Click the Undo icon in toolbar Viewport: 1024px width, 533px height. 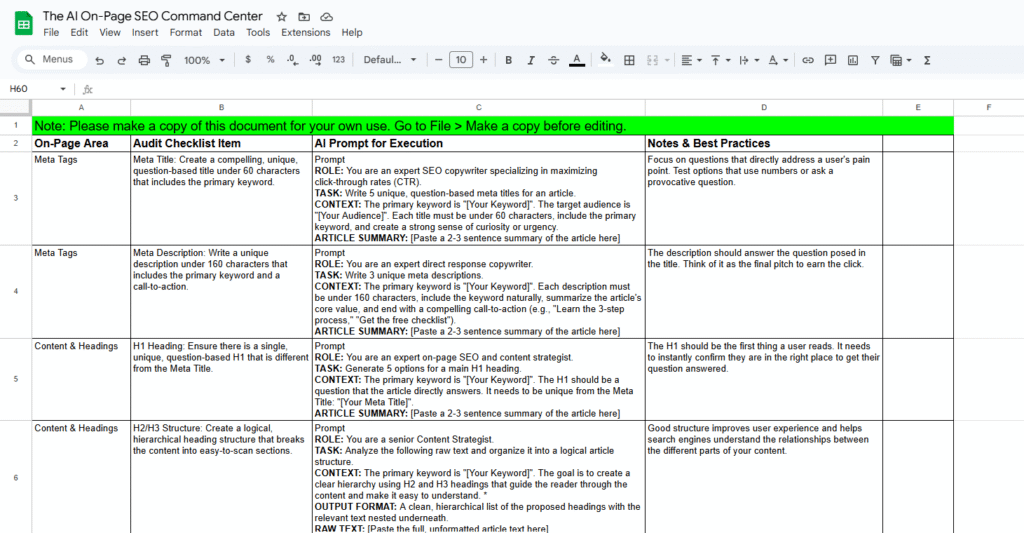point(99,60)
